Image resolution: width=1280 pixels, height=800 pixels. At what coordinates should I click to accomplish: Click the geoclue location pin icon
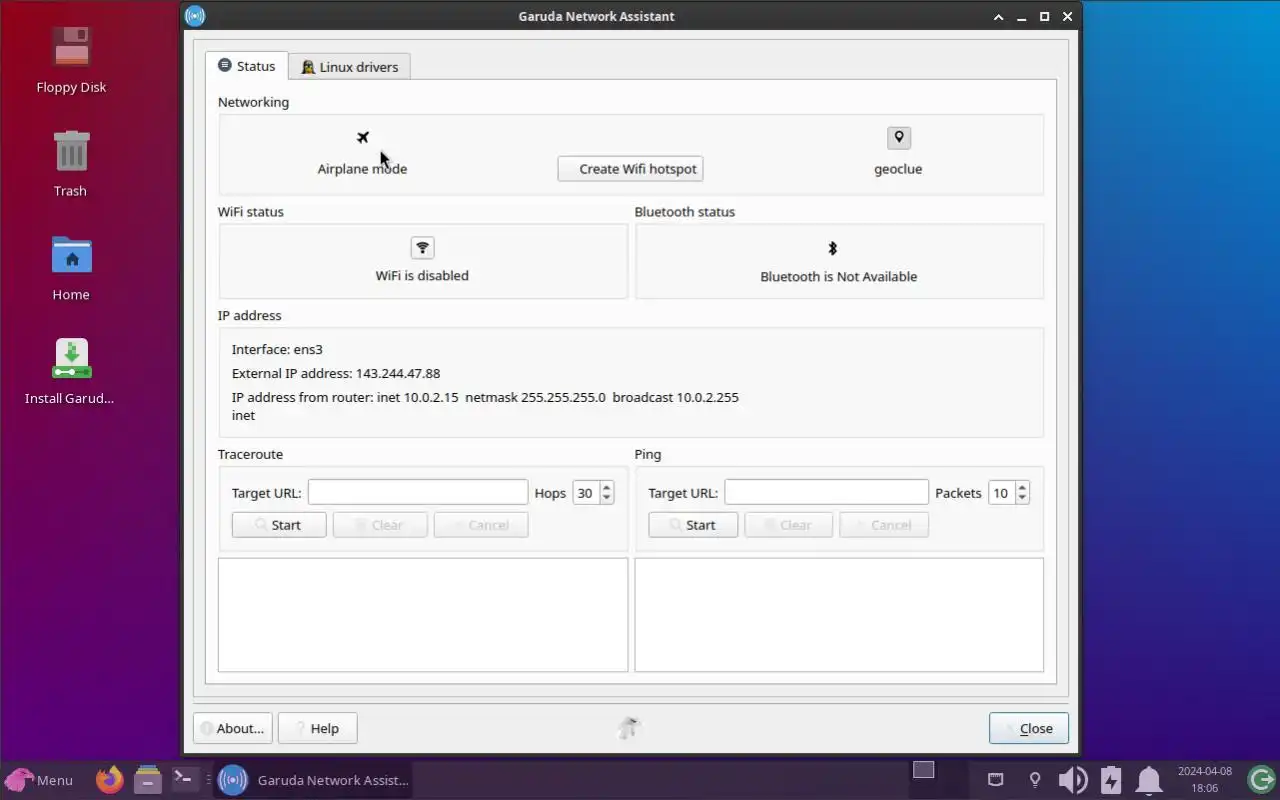tap(898, 138)
